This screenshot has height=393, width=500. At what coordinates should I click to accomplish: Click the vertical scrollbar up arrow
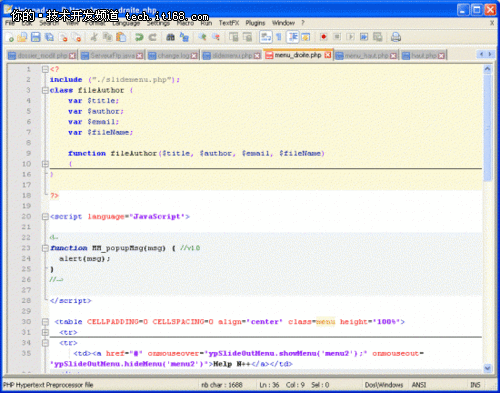click(487, 69)
